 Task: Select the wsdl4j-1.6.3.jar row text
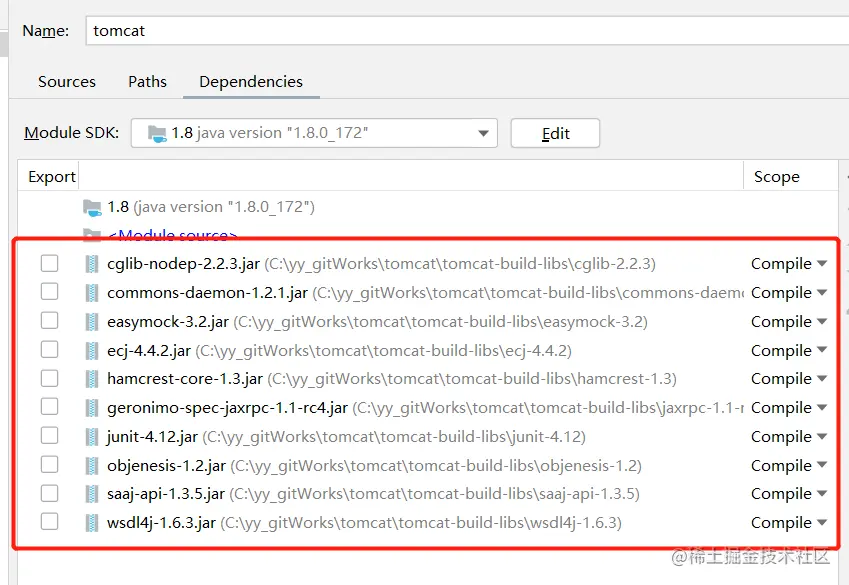pos(364,523)
